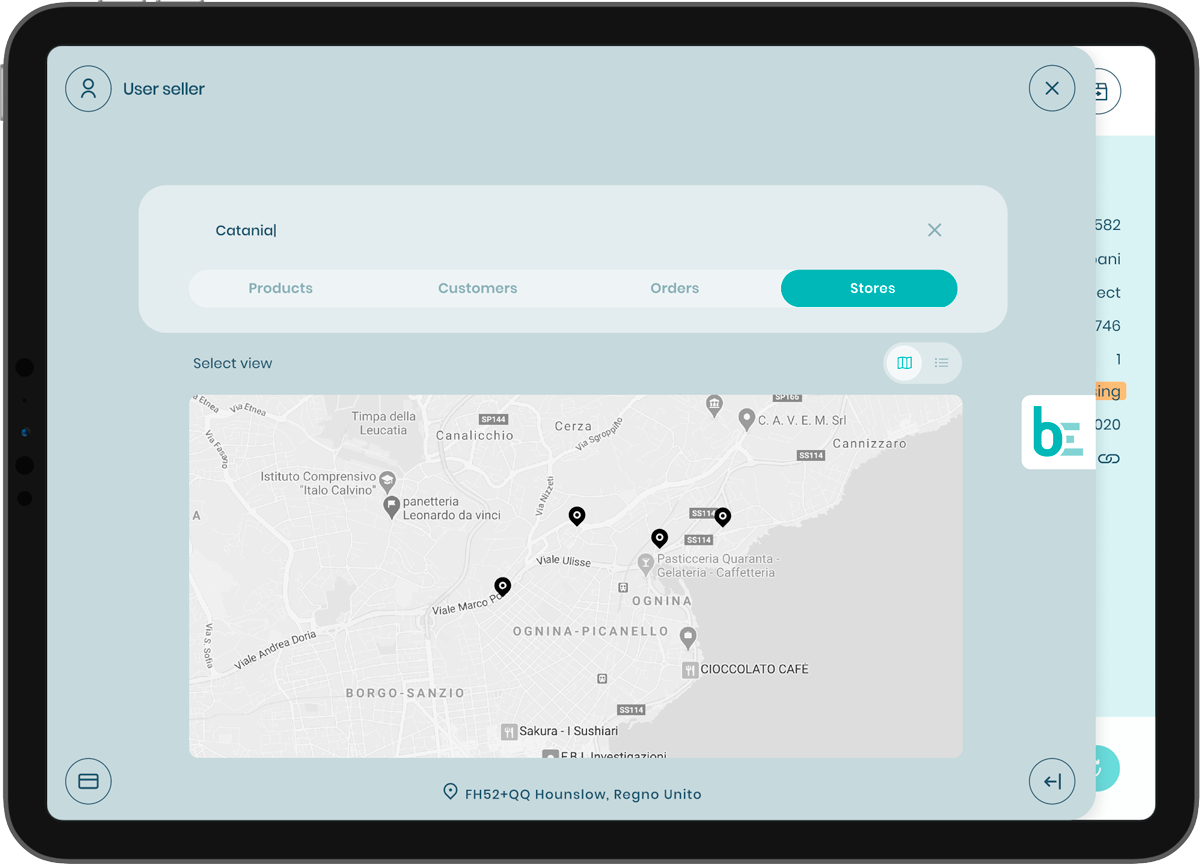Switch to map view
The image size is (1200, 864).
[905, 363]
